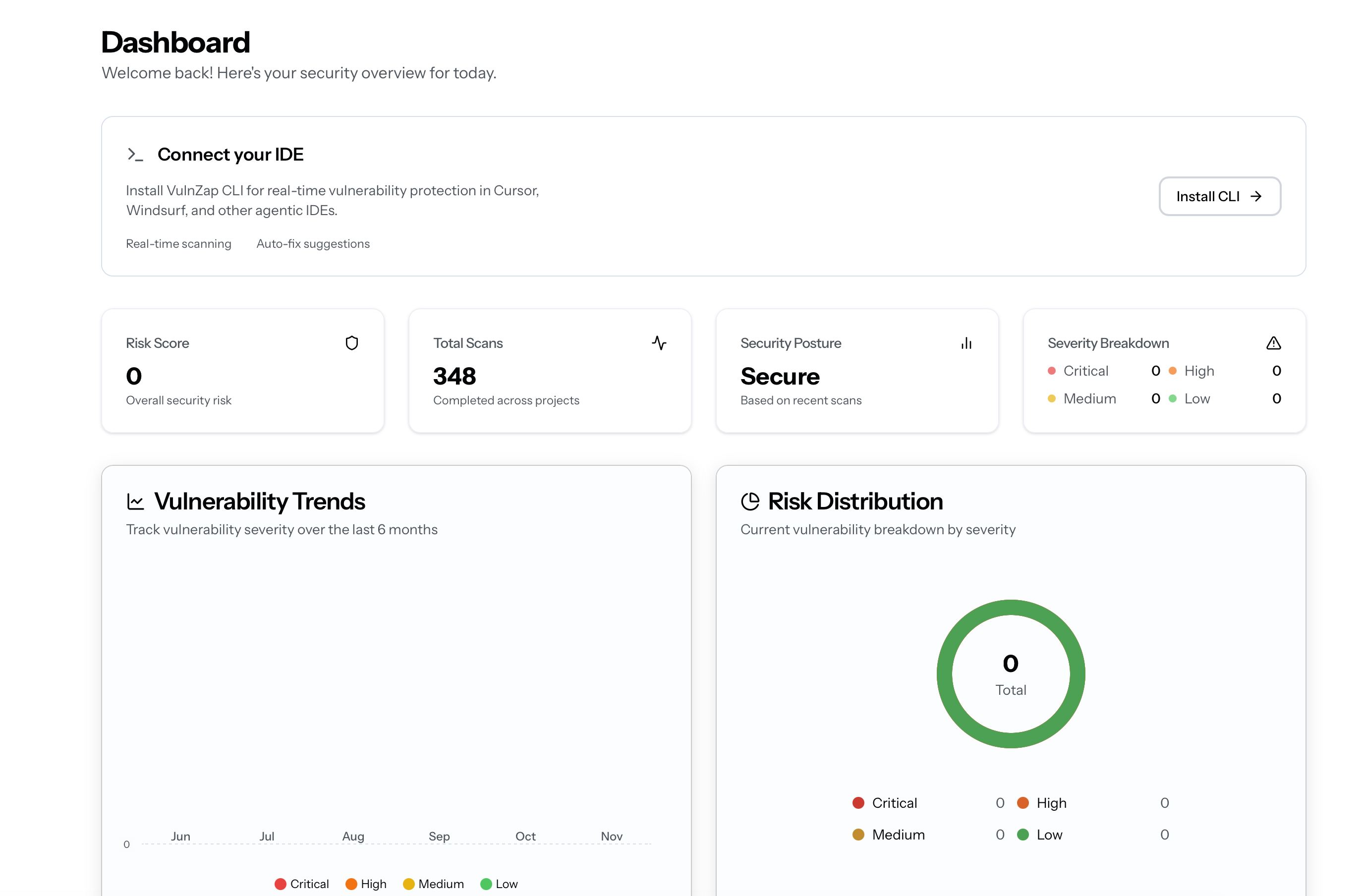This screenshot has width=1362, height=896.
Task: Click the Total Scans count of 348
Action: [454, 376]
